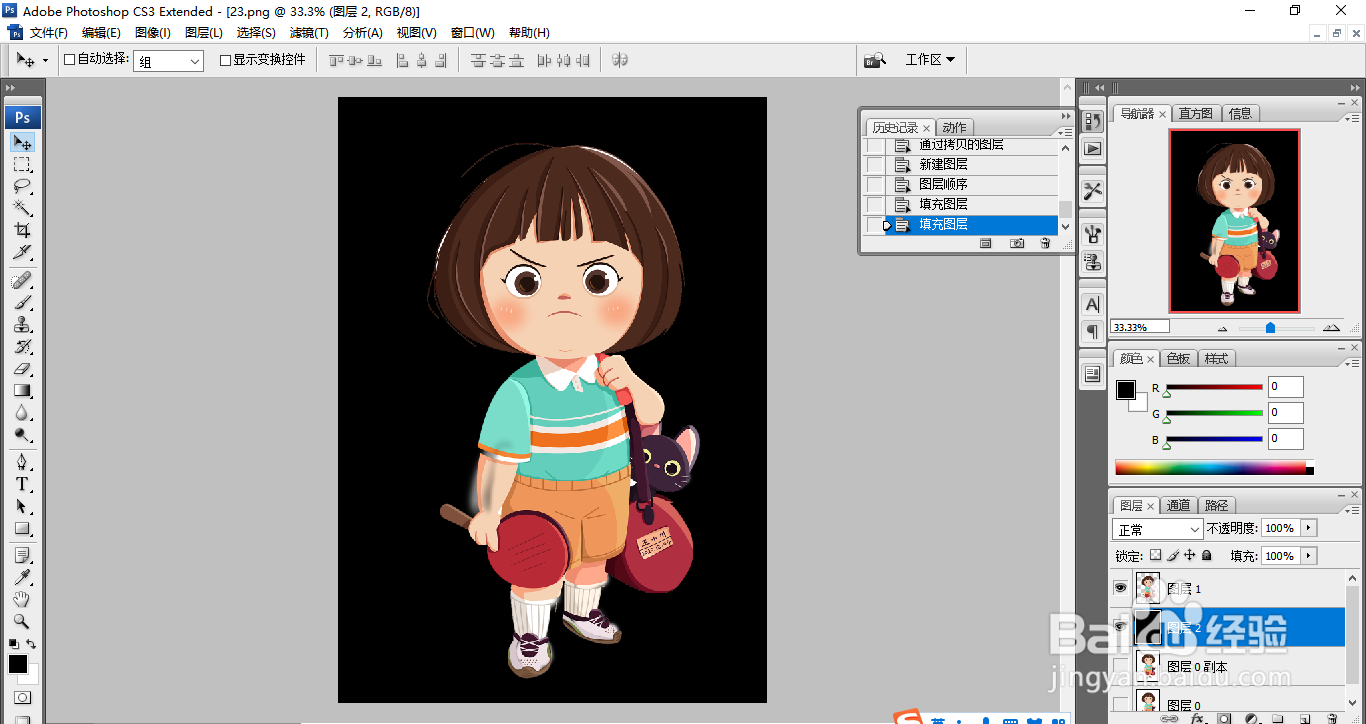Create new document from current state
This screenshot has width=1366, height=724.
(985, 243)
